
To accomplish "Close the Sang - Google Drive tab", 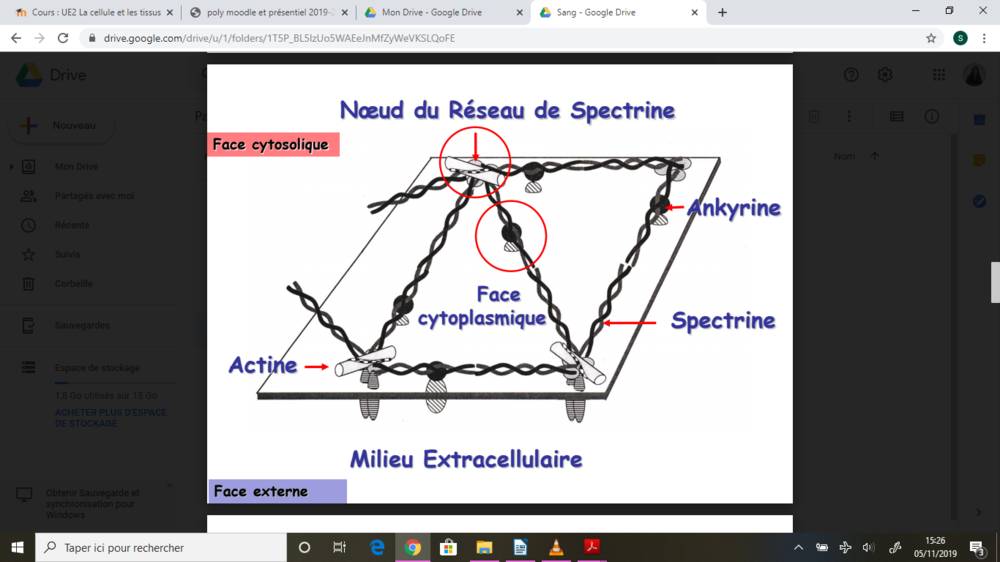I will point(695,12).
